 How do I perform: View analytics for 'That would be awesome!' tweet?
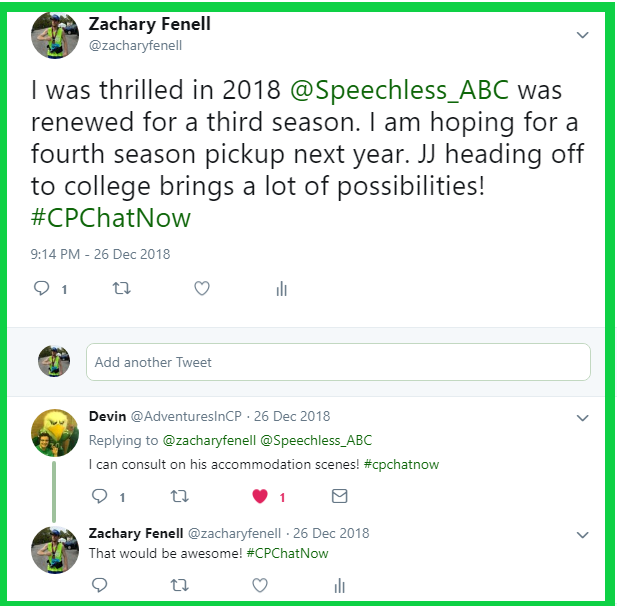tap(339, 585)
